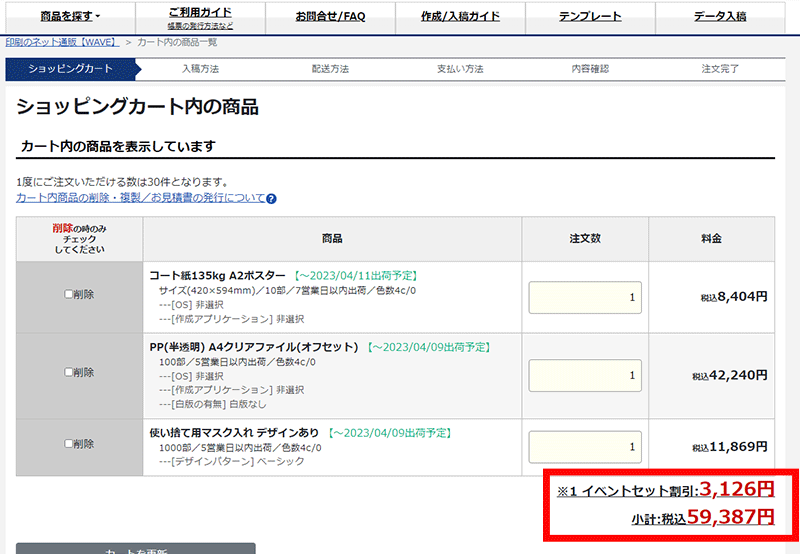Click the 印刷のネット通販【WAVE】 breadcrumb link
This screenshot has width=800, height=554.
coord(62,42)
